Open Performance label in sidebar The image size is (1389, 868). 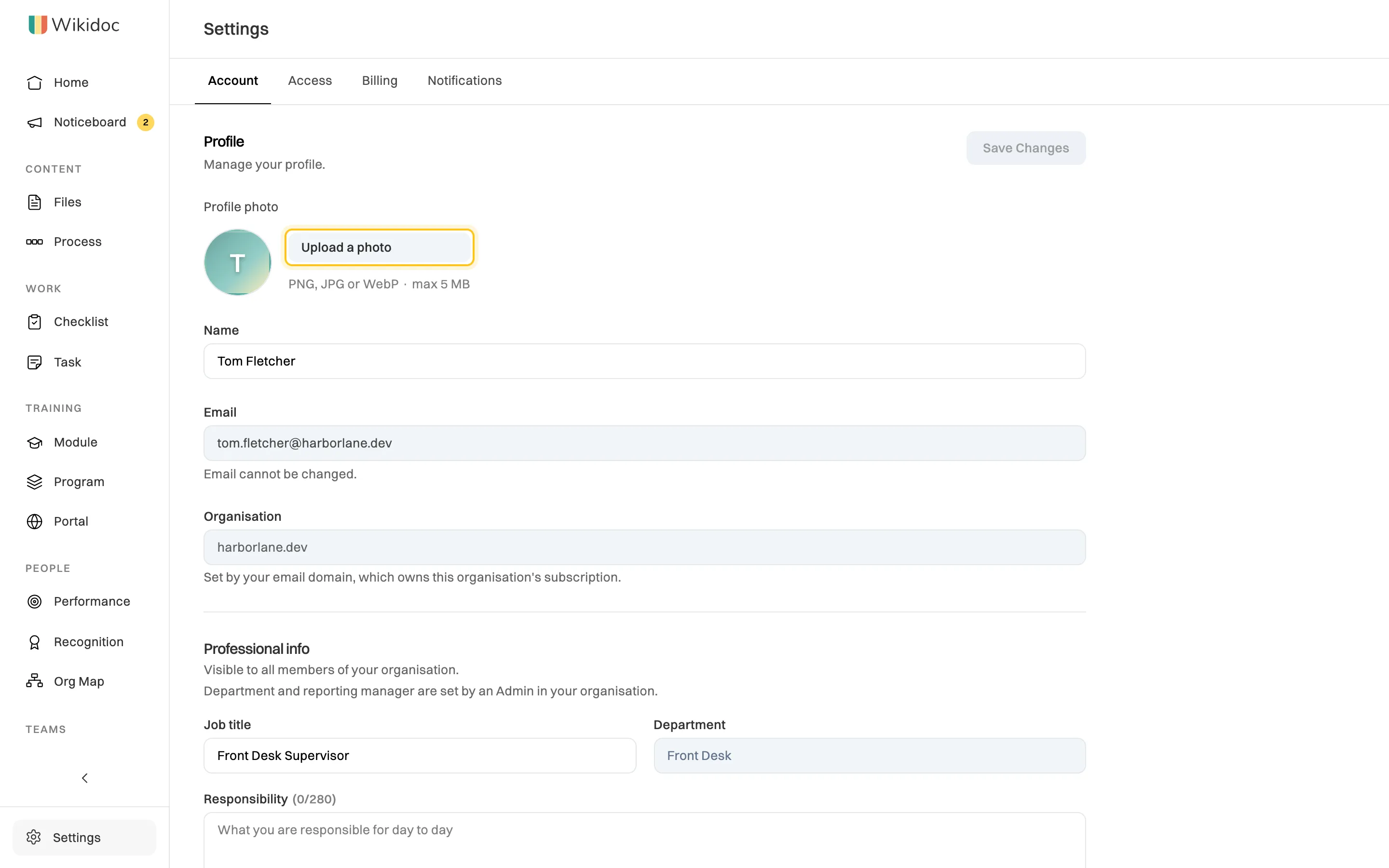click(x=92, y=602)
